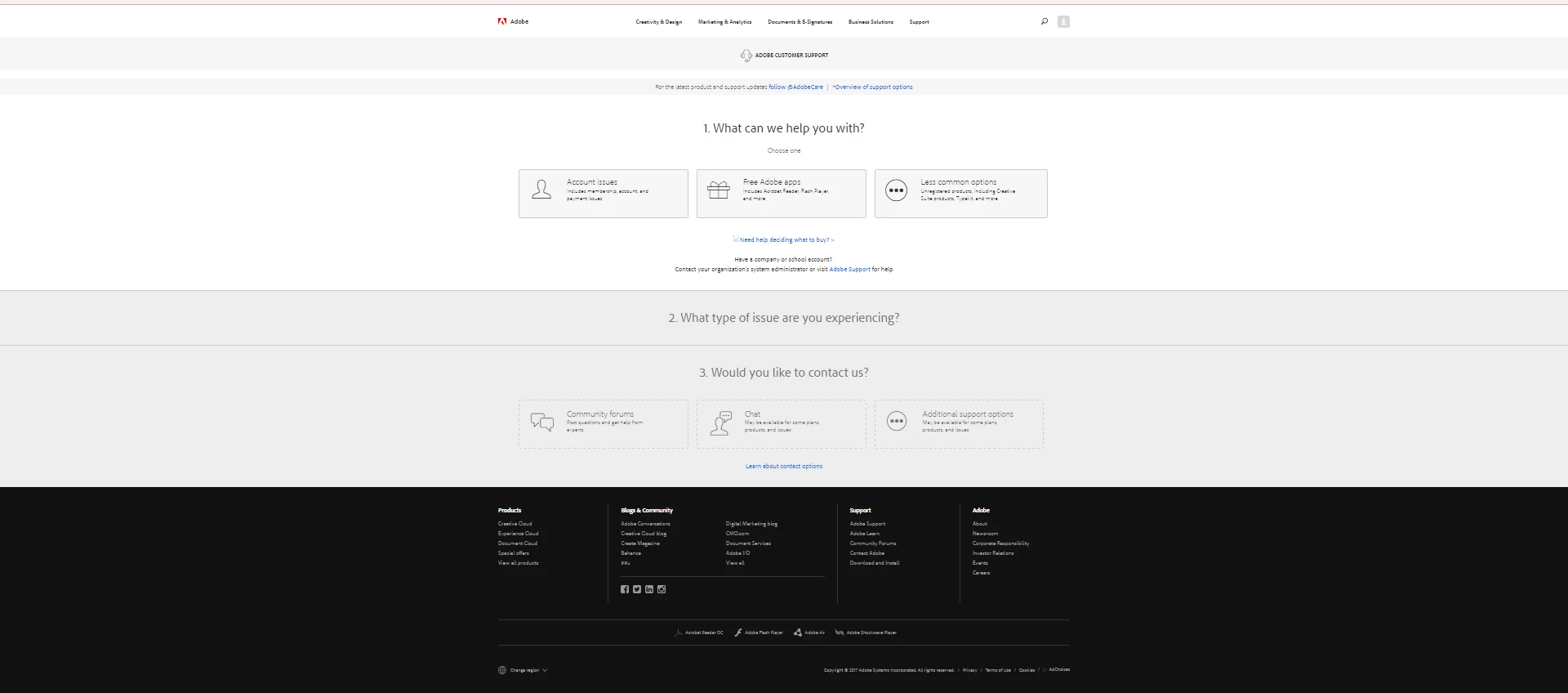Open Creative Cloud footer link
1568x693 pixels.
(514, 524)
